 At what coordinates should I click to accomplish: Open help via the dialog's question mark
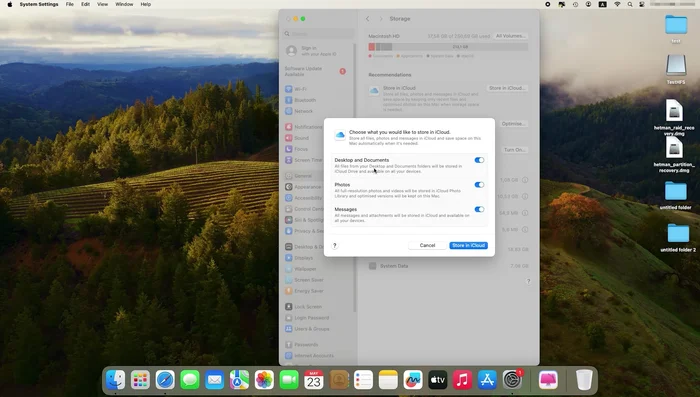pyautogui.click(x=334, y=245)
